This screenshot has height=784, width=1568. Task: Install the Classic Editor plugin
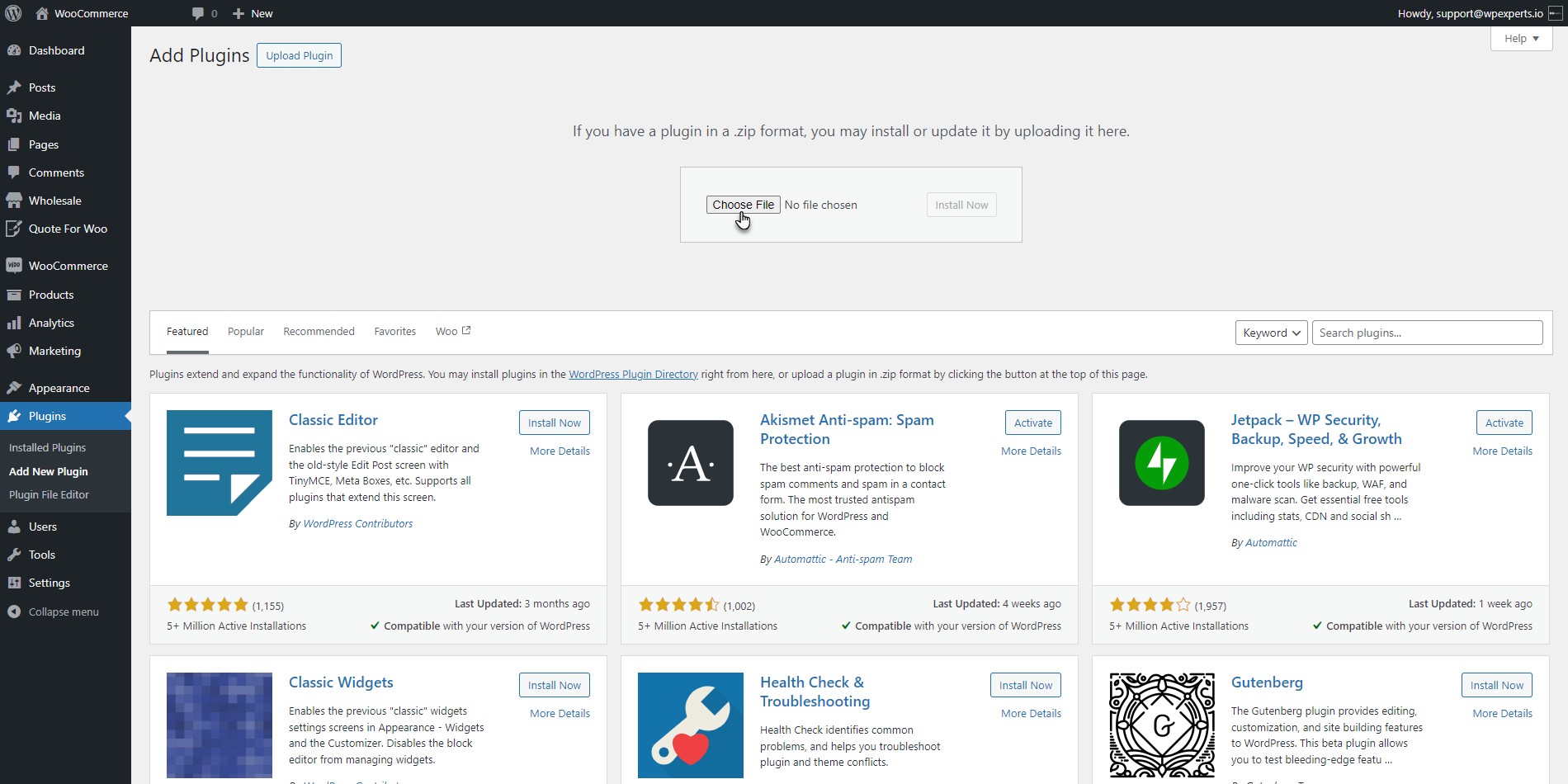click(555, 423)
